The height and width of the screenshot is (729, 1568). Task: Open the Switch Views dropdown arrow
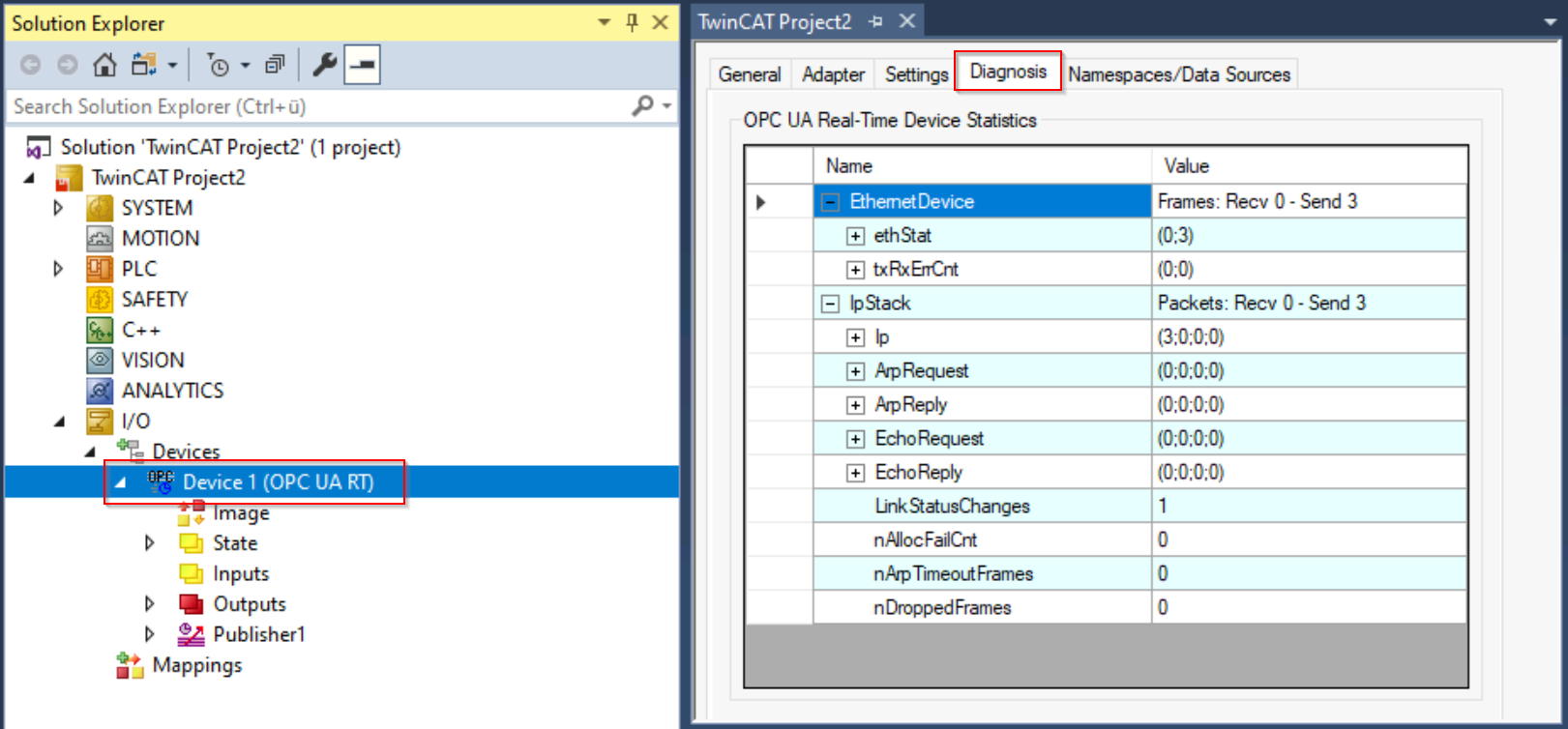coord(172,66)
